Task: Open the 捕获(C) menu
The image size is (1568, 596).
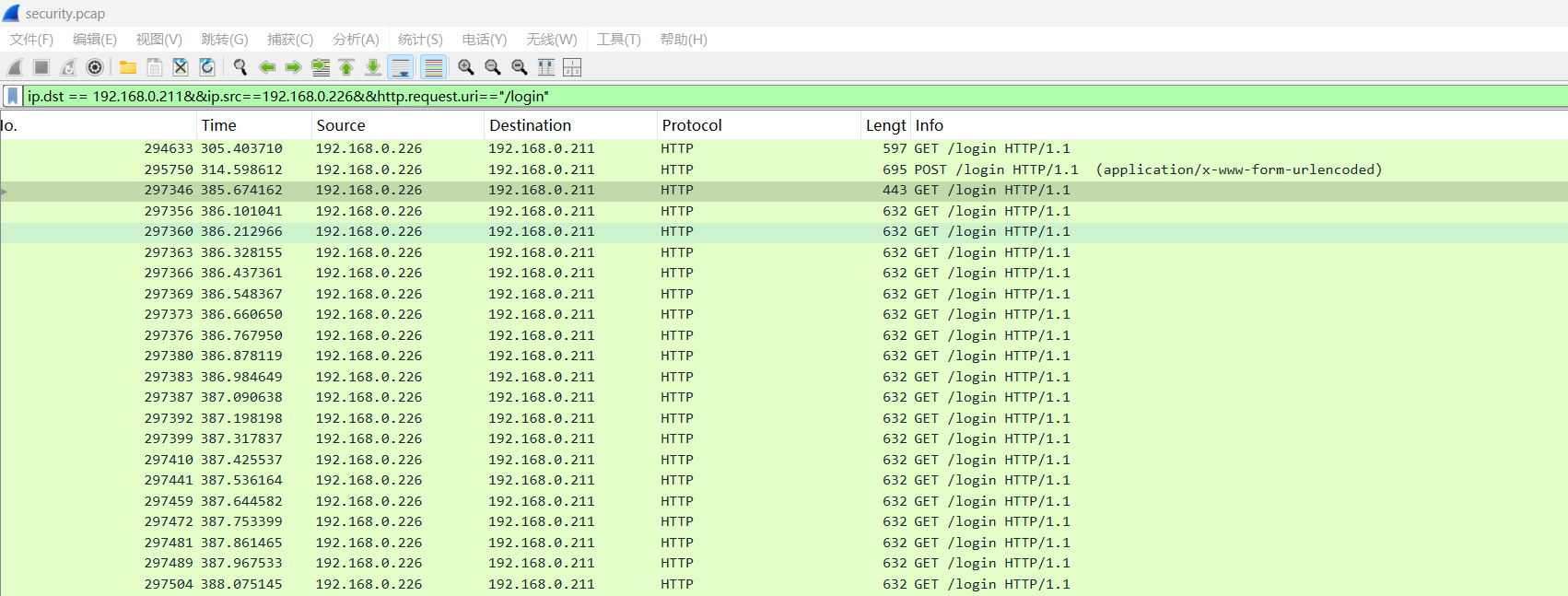Action: pos(290,40)
